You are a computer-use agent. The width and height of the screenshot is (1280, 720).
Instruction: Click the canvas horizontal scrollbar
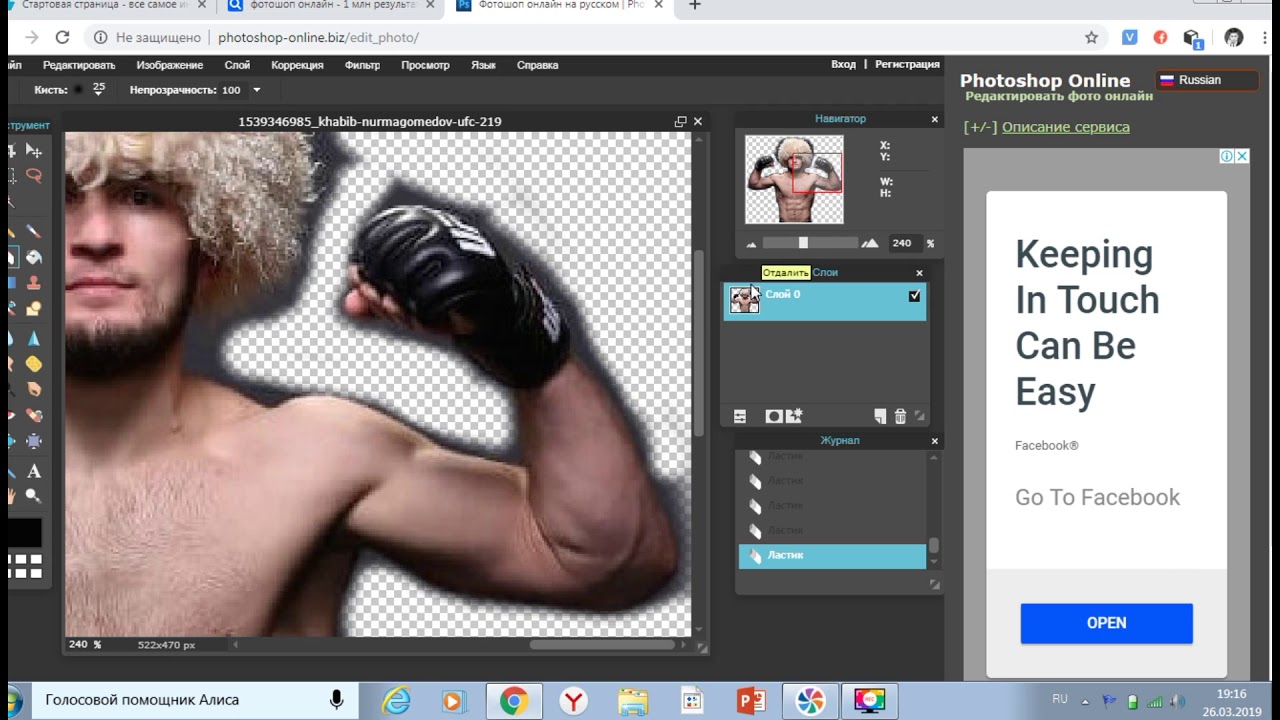[603, 645]
